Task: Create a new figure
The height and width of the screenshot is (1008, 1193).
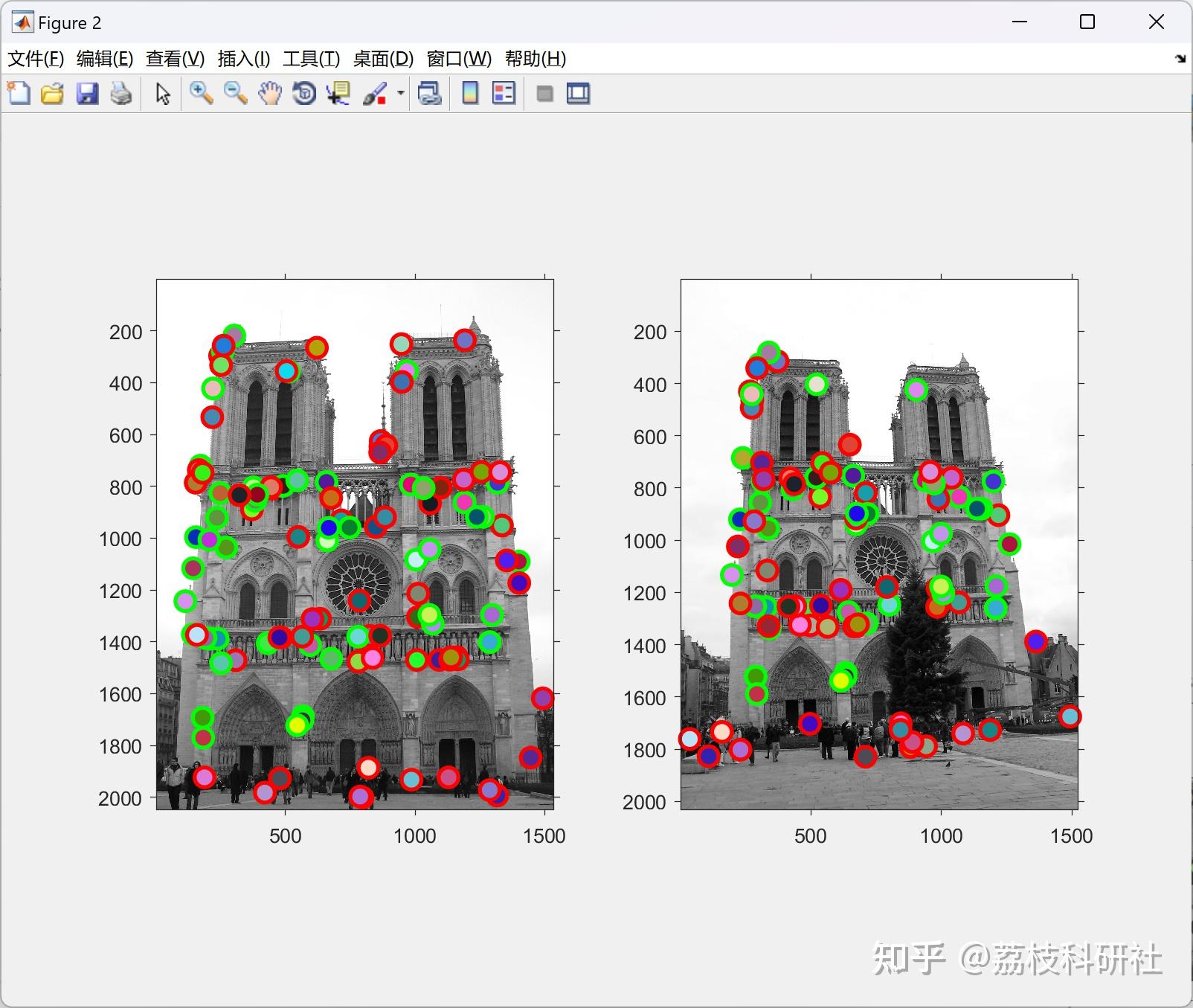Action: coord(19,93)
